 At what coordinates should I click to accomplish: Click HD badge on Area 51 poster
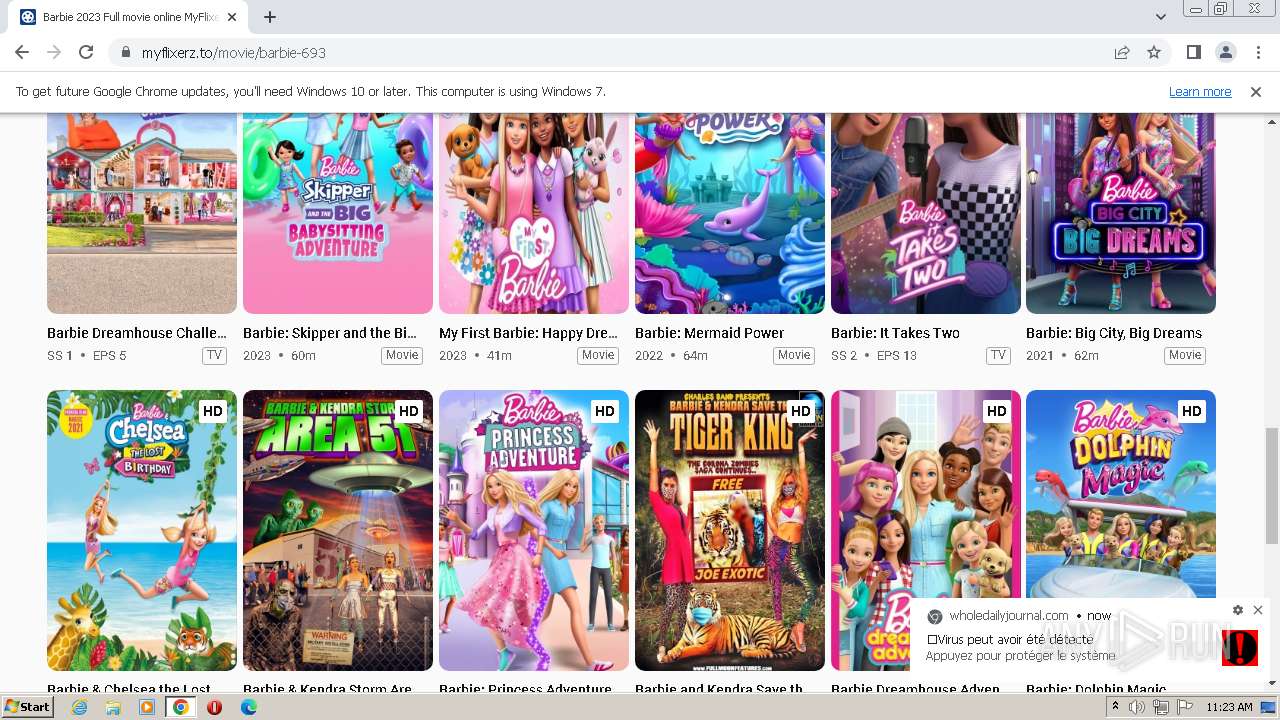click(x=409, y=411)
